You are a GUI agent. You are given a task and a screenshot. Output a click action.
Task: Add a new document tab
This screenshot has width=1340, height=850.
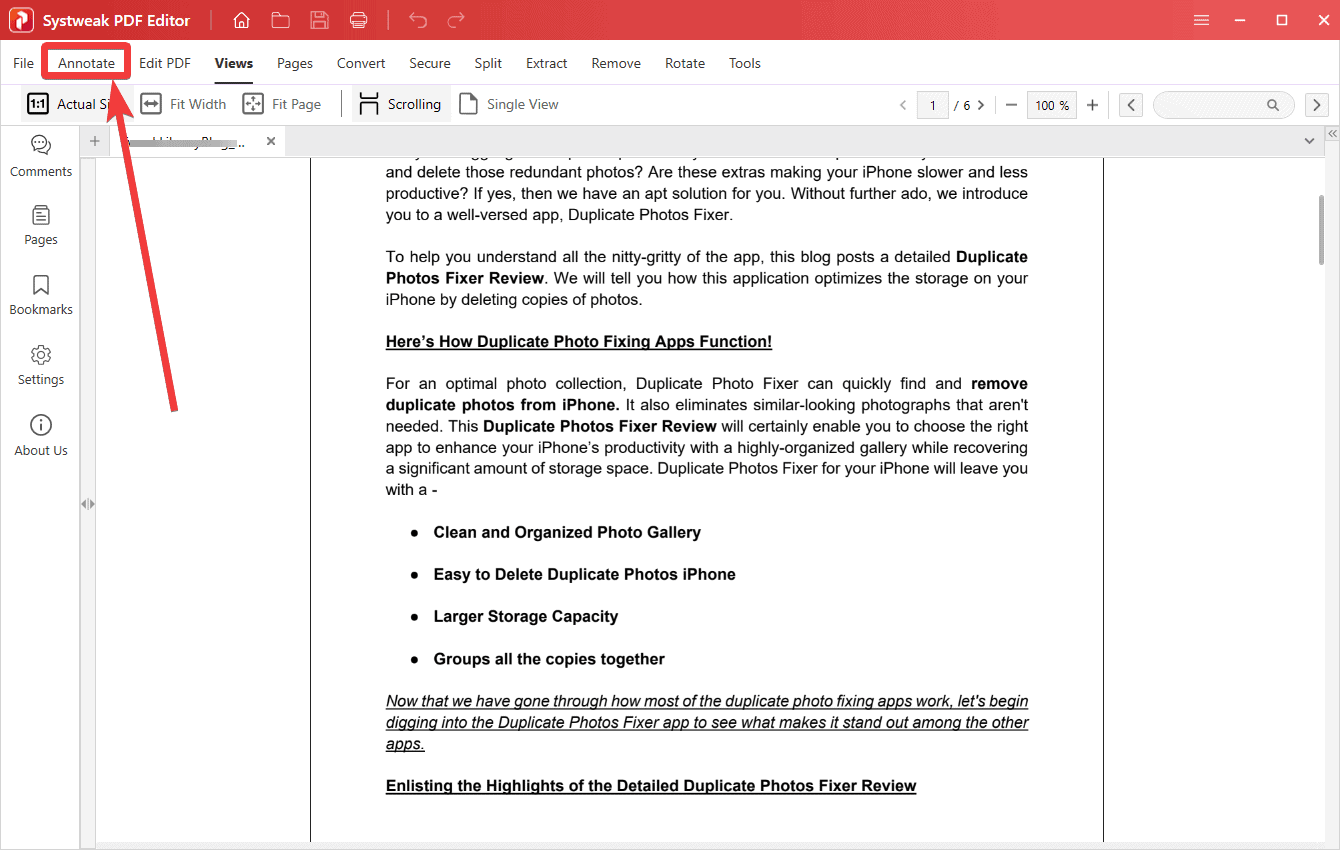click(x=95, y=141)
